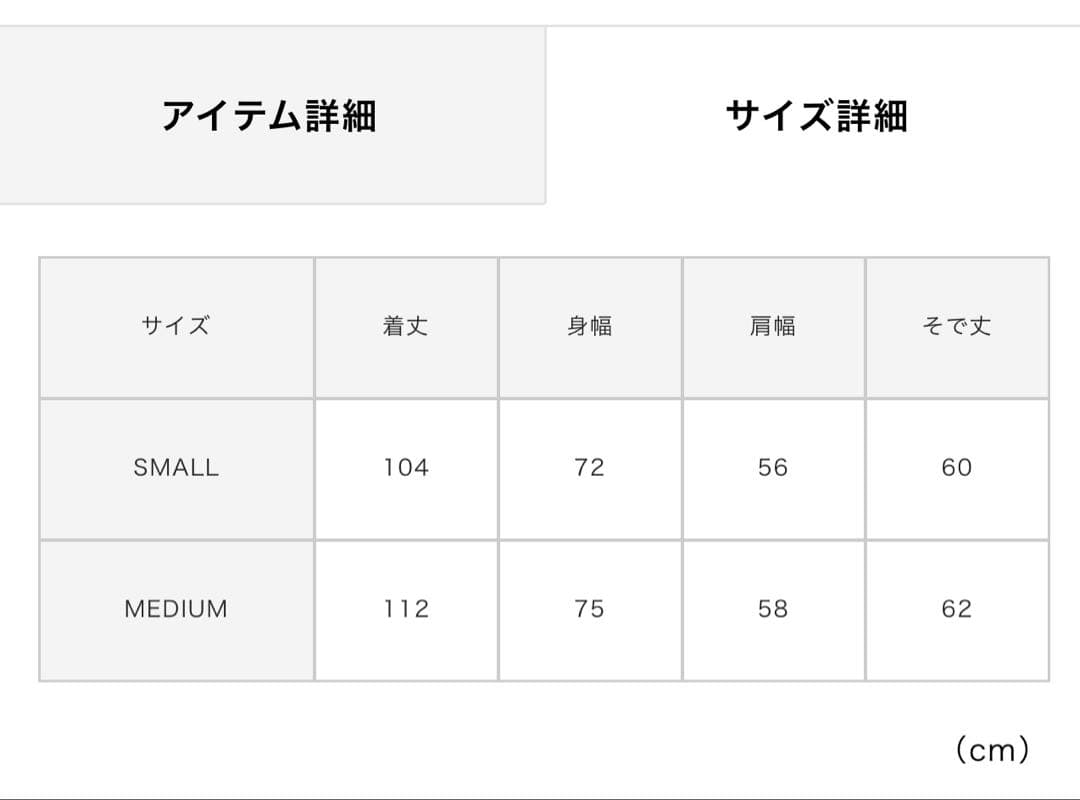Select the 身幅 header cell

(589, 326)
